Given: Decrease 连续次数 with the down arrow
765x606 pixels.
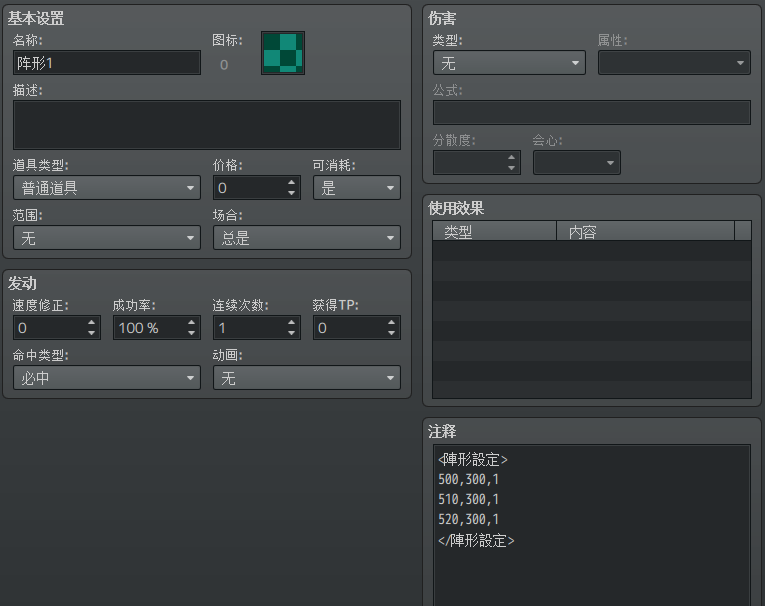Looking at the screenshot, I should click(292, 333).
